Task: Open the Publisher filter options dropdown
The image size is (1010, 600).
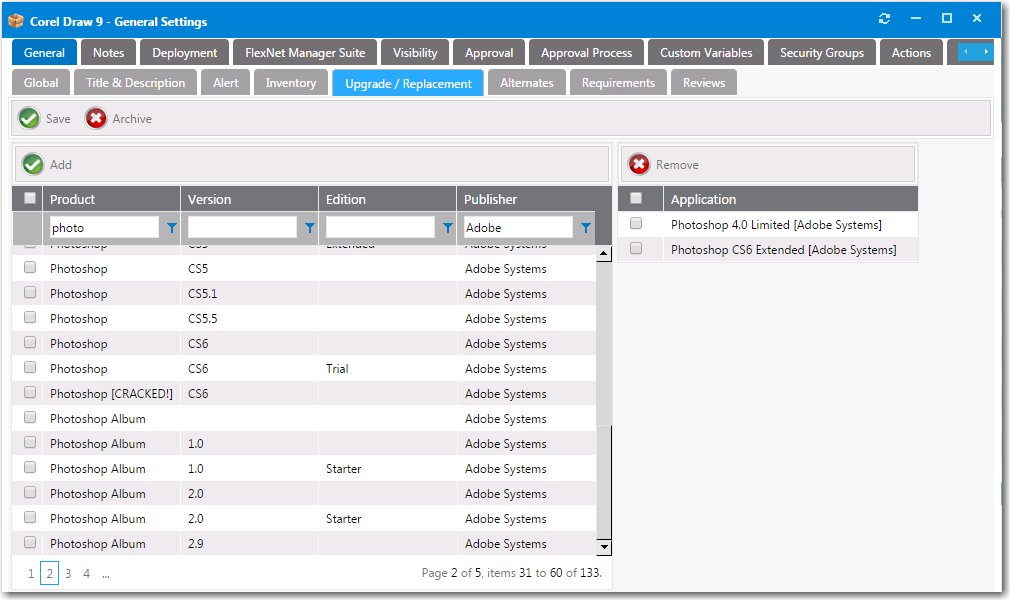Action: click(x=585, y=228)
